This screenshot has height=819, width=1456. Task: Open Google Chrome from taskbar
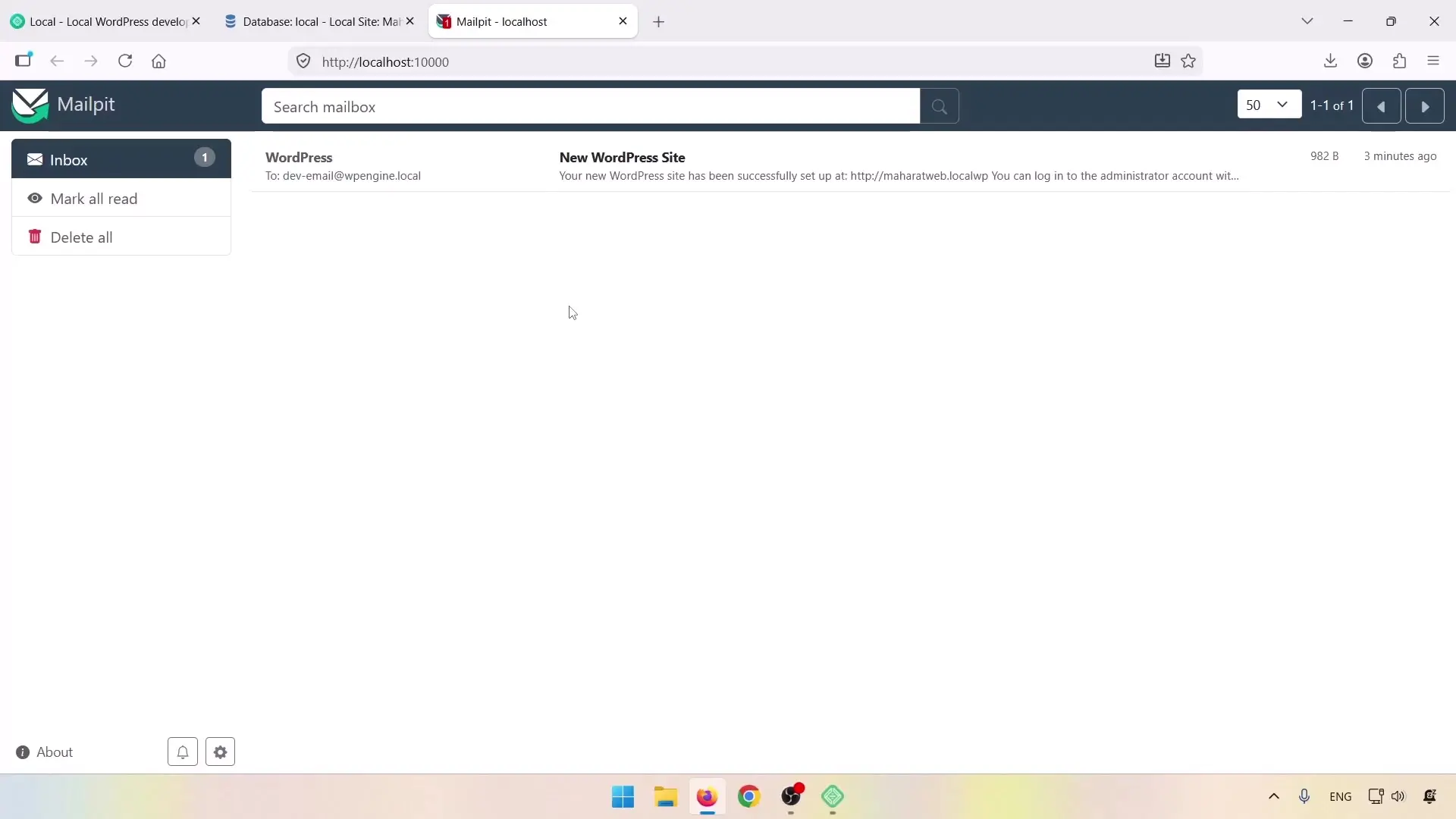click(x=749, y=797)
